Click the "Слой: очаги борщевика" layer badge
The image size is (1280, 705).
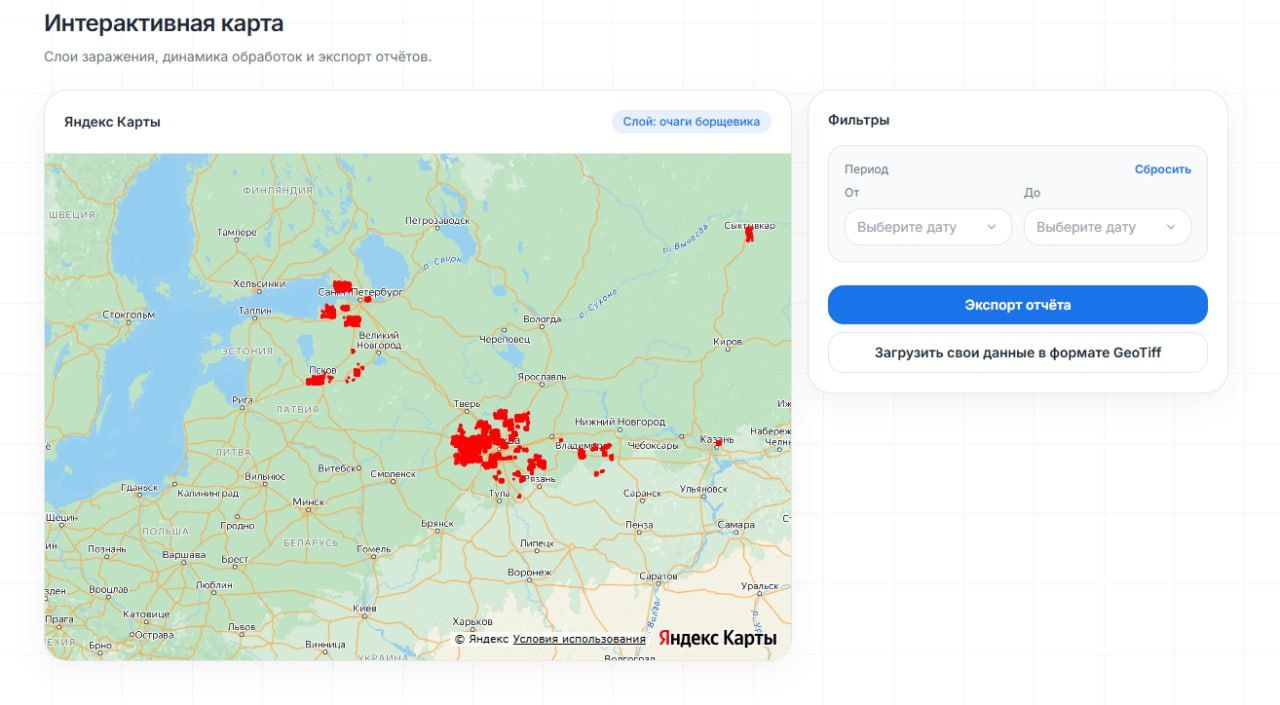tap(691, 122)
